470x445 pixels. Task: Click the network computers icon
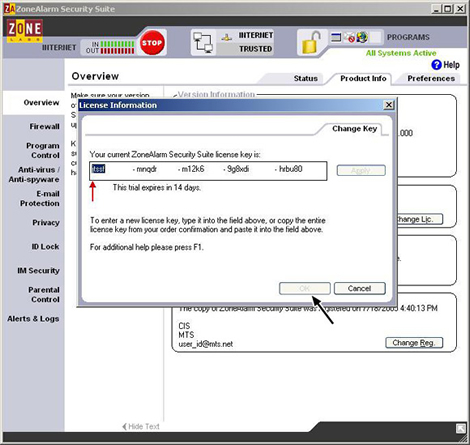(x=203, y=42)
